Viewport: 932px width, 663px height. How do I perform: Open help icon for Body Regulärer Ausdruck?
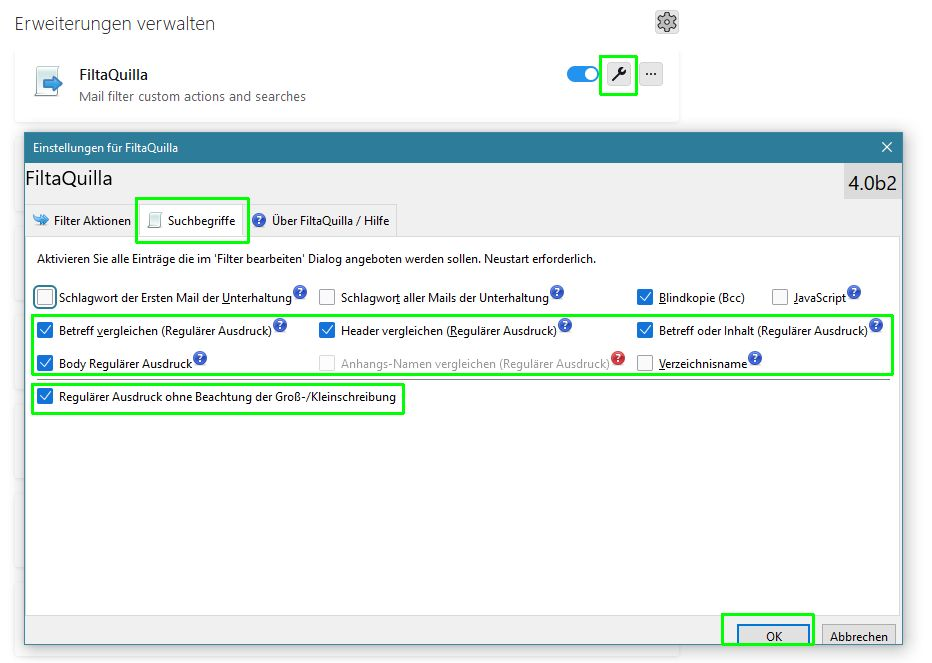200,358
